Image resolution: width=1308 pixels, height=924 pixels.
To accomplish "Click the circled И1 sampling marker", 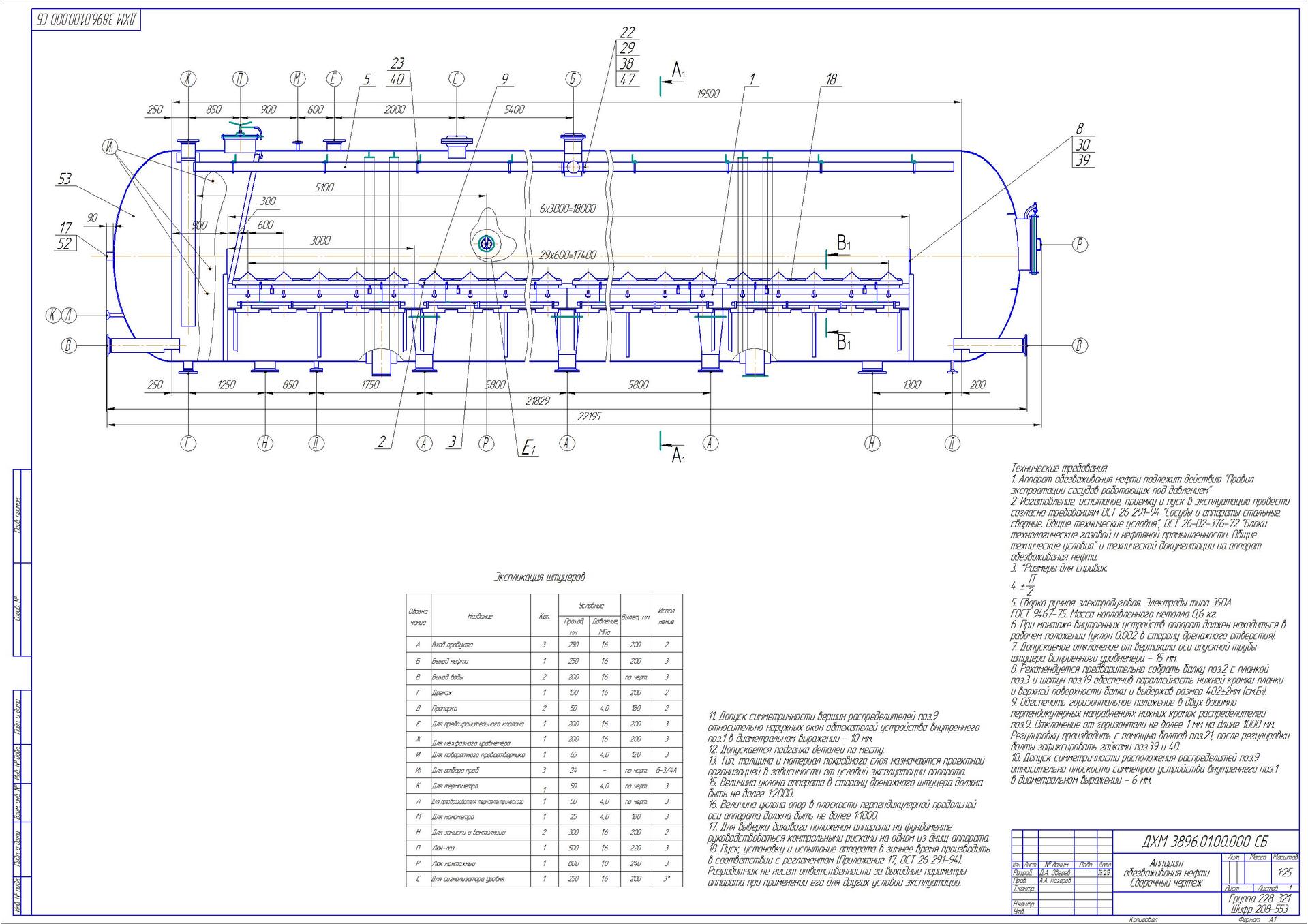I will [110, 147].
